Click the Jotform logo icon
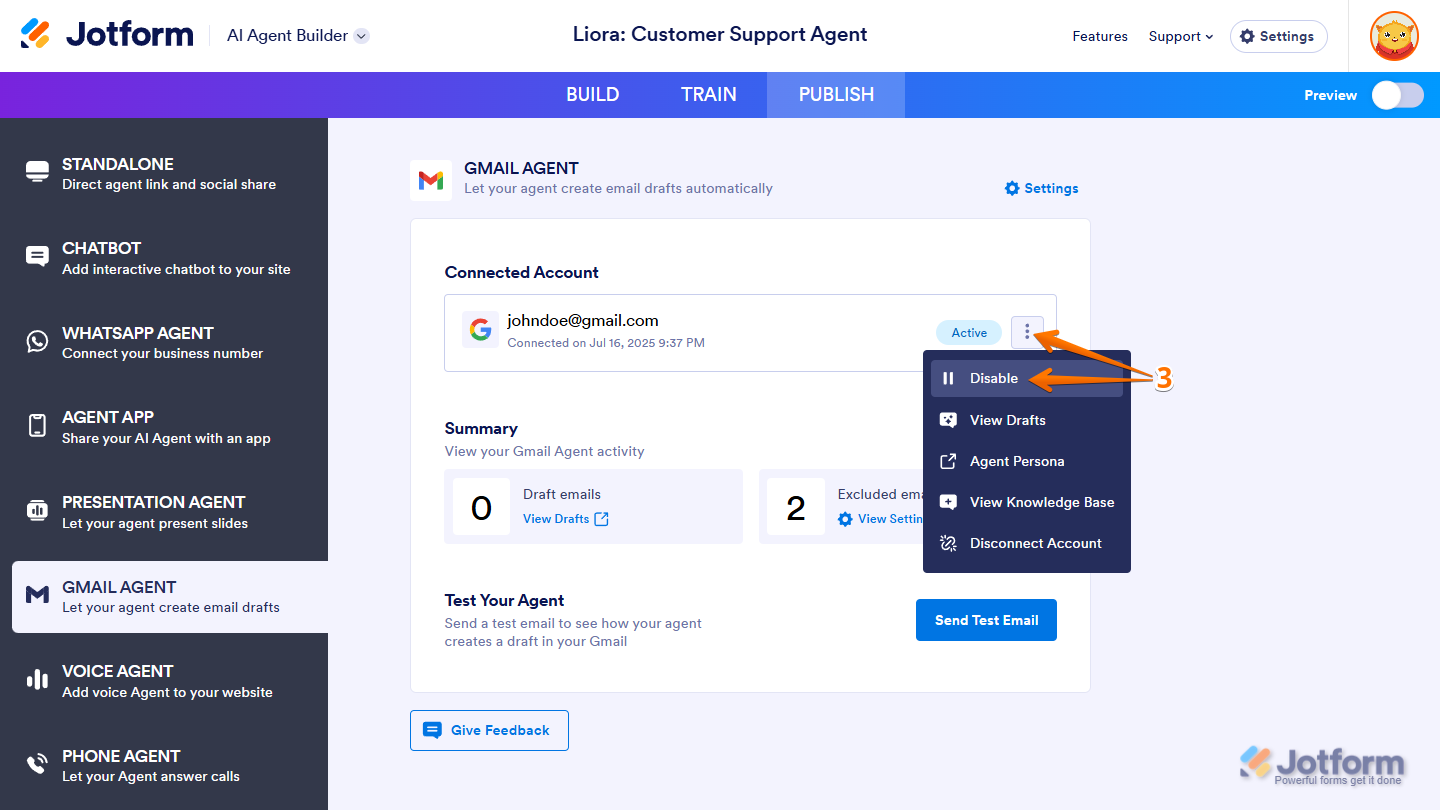1440x810 pixels. [x=36, y=34]
